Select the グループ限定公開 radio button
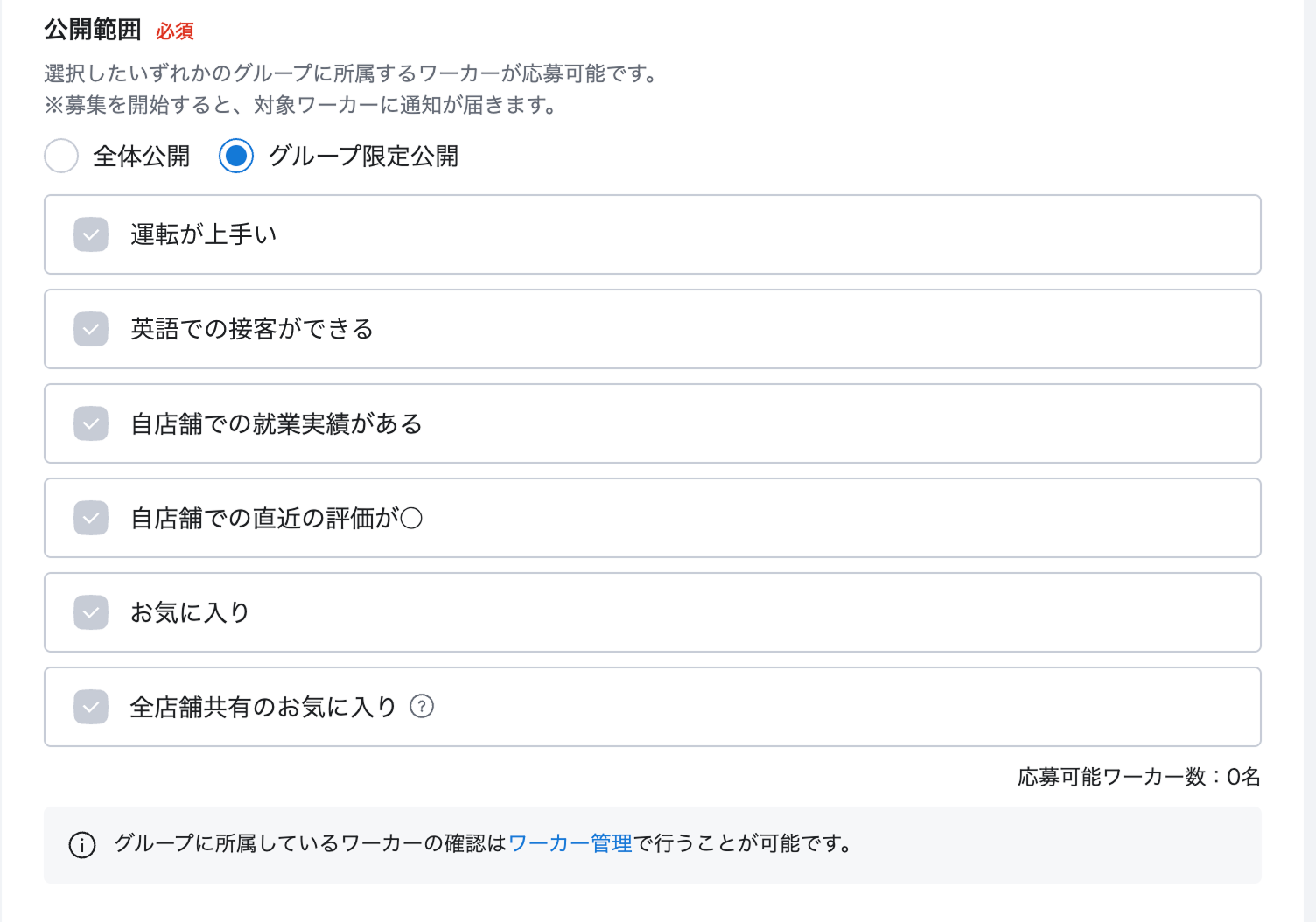1316x922 pixels. [236, 157]
